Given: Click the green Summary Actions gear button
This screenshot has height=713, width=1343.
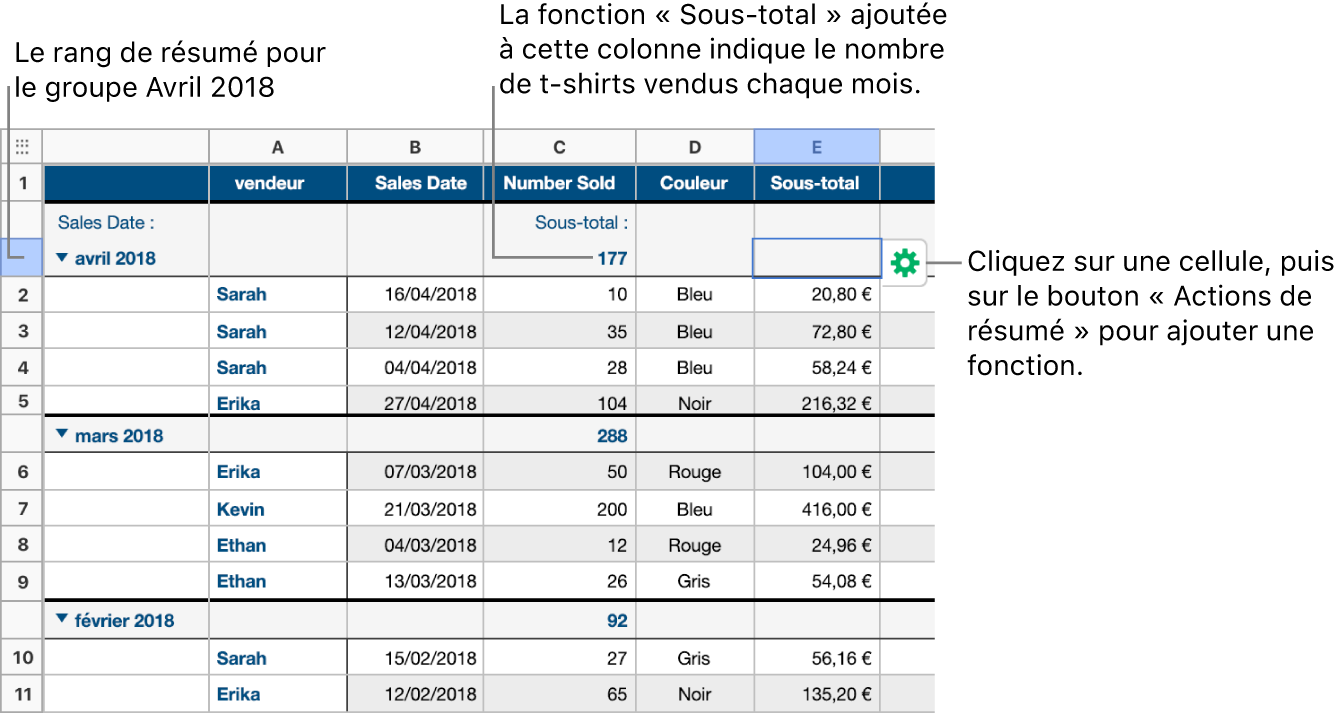Looking at the screenshot, I should [904, 263].
